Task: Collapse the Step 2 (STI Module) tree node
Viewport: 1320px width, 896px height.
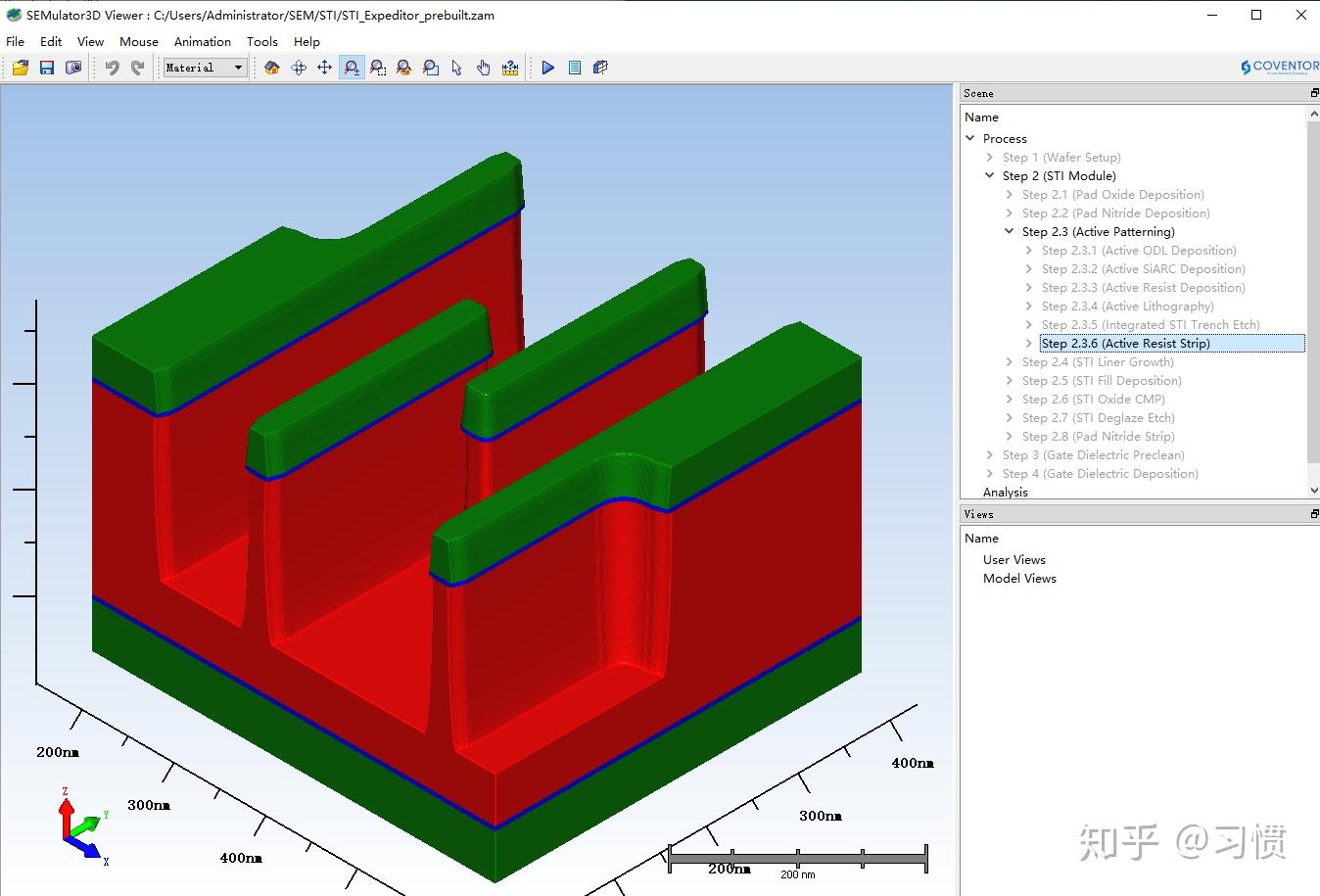Action: point(989,175)
